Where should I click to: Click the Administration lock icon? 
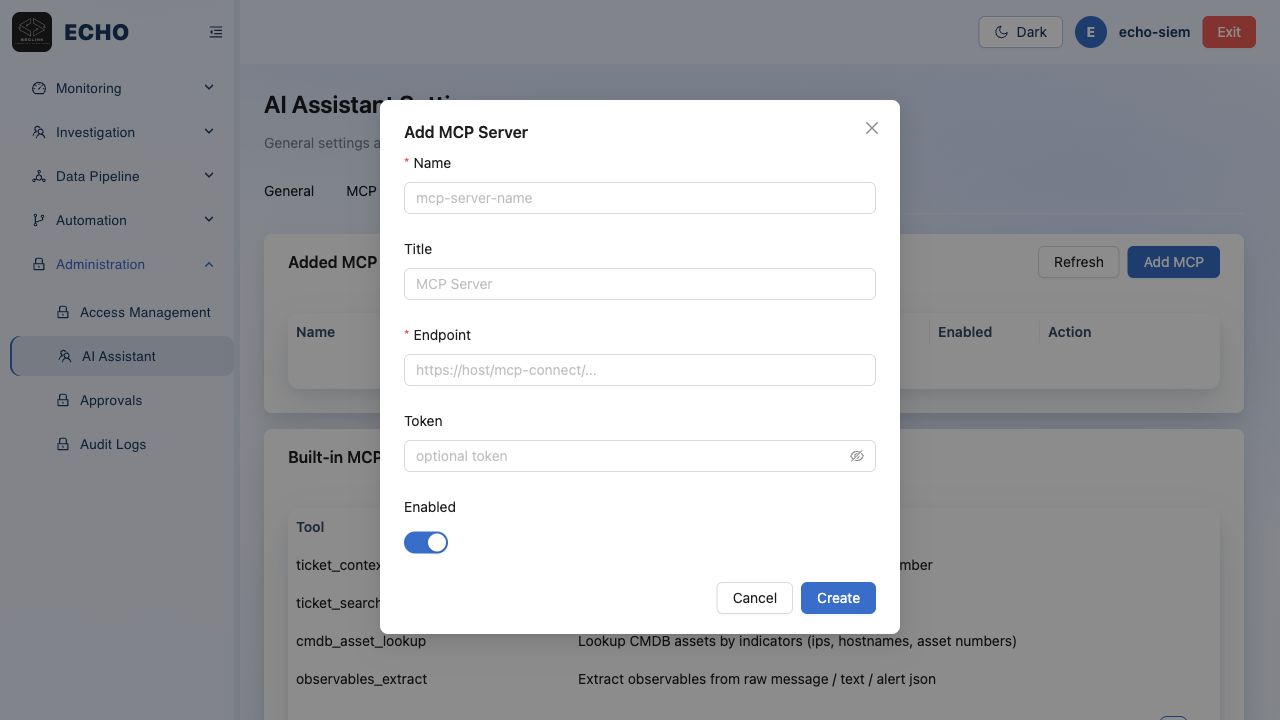[x=39, y=264]
